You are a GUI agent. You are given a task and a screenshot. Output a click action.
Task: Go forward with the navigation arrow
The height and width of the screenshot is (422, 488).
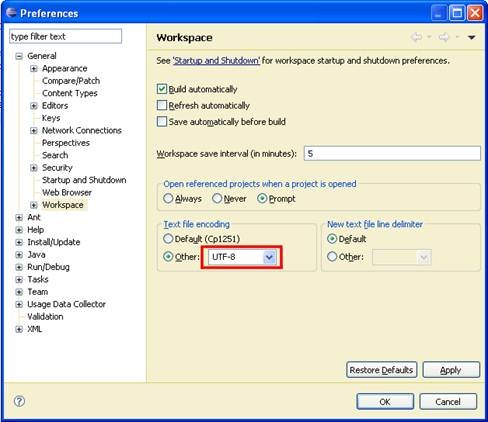coord(444,37)
